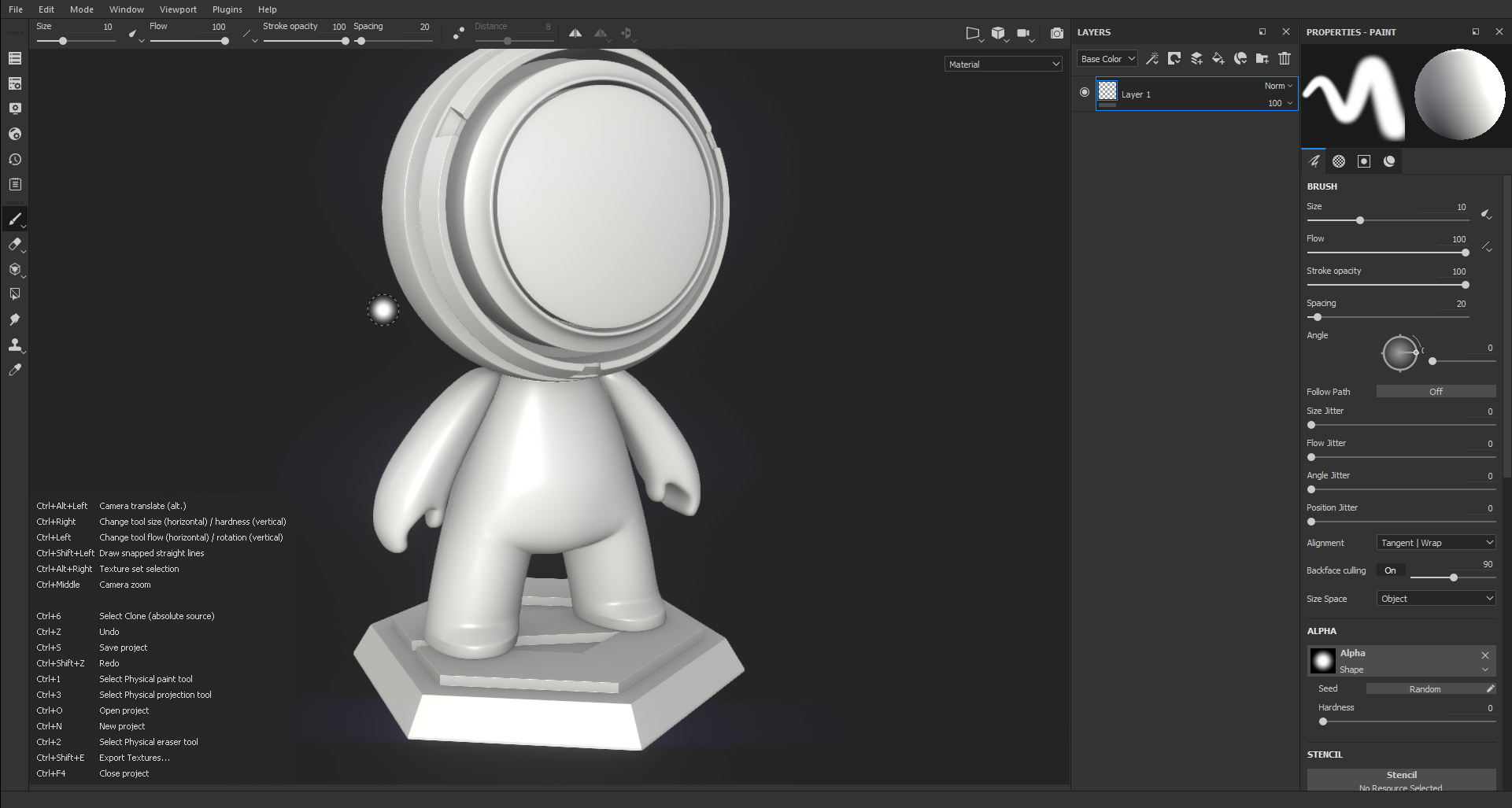Open the Log notes panel icon
Viewport: 1512px width, 808px height.
pos(15,184)
